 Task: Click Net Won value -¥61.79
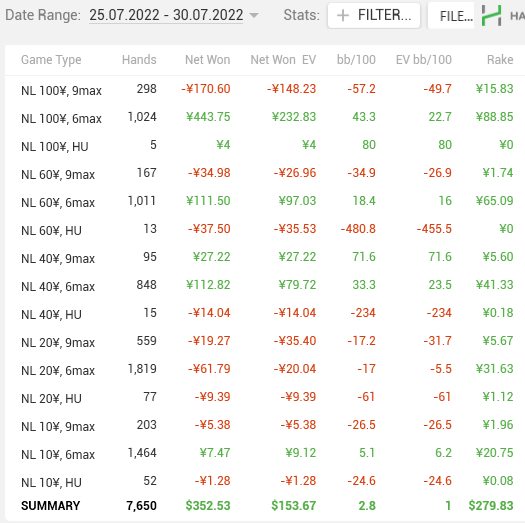click(x=209, y=369)
